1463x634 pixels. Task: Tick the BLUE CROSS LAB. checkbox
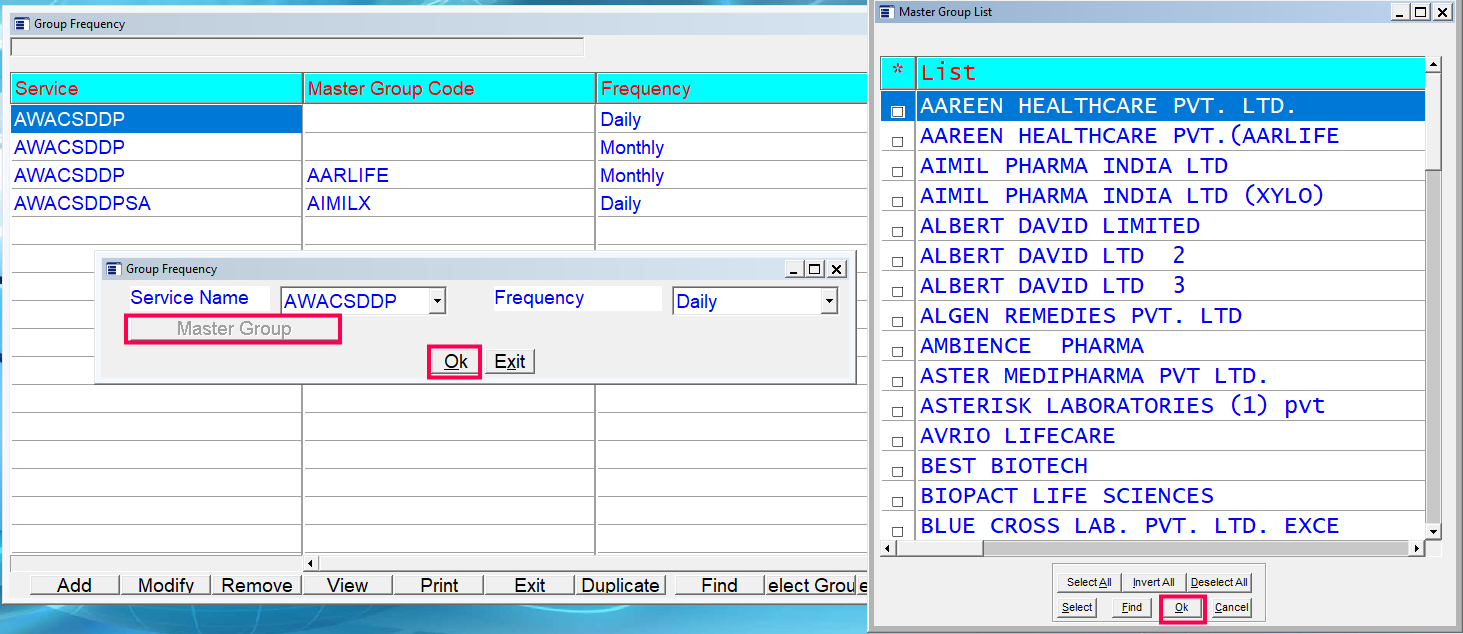(x=897, y=532)
